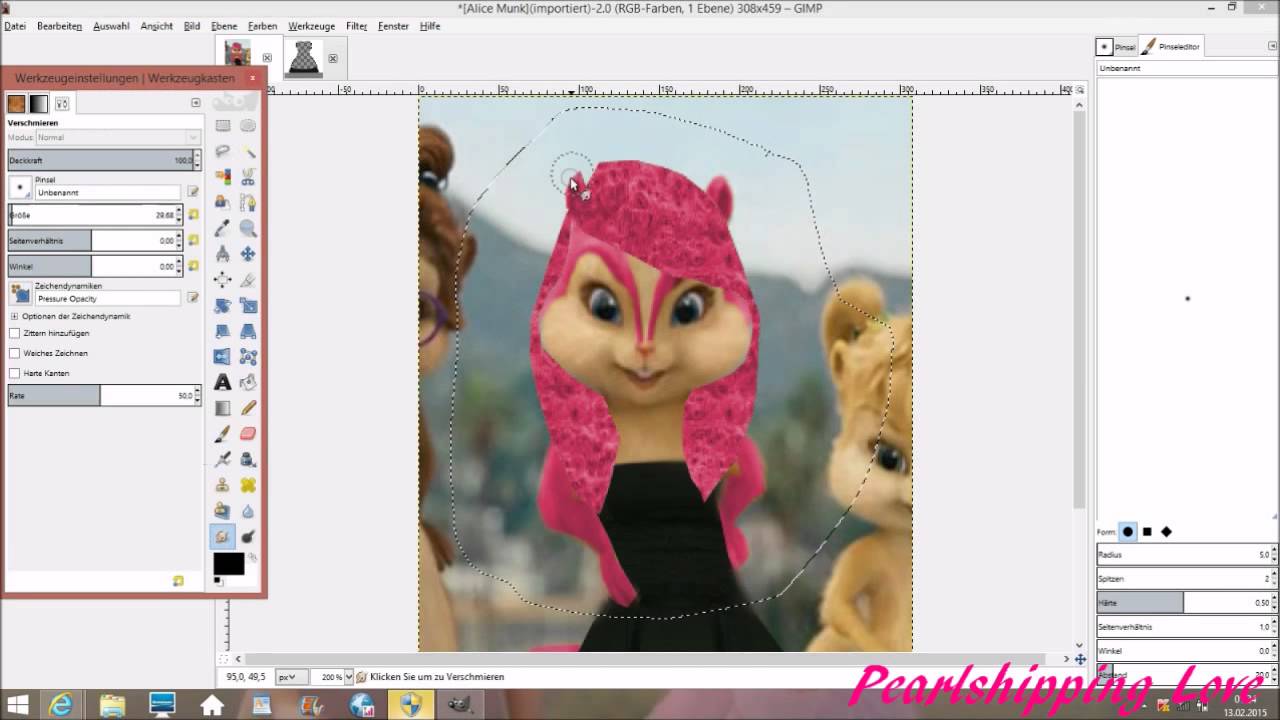Image resolution: width=1280 pixels, height=720 pixels.
Task: Select the Text tool
Action: pos(223,383)
